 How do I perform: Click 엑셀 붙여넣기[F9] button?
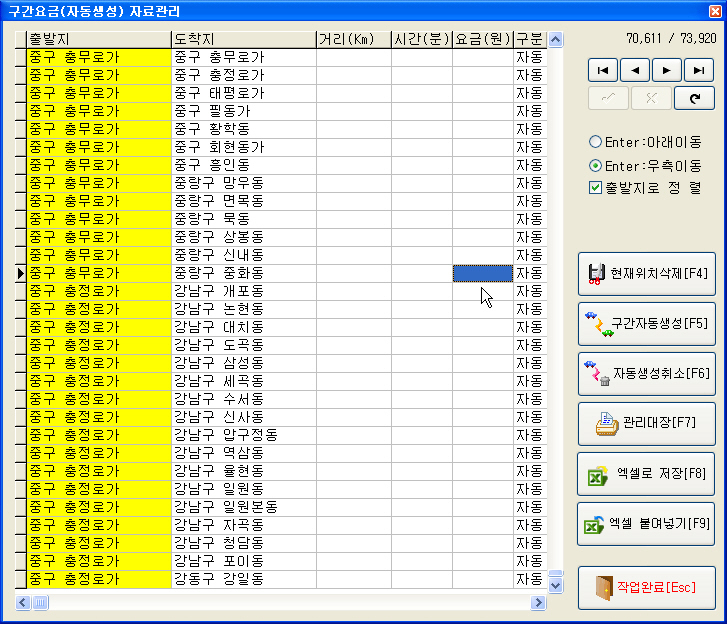pos(646,524)
